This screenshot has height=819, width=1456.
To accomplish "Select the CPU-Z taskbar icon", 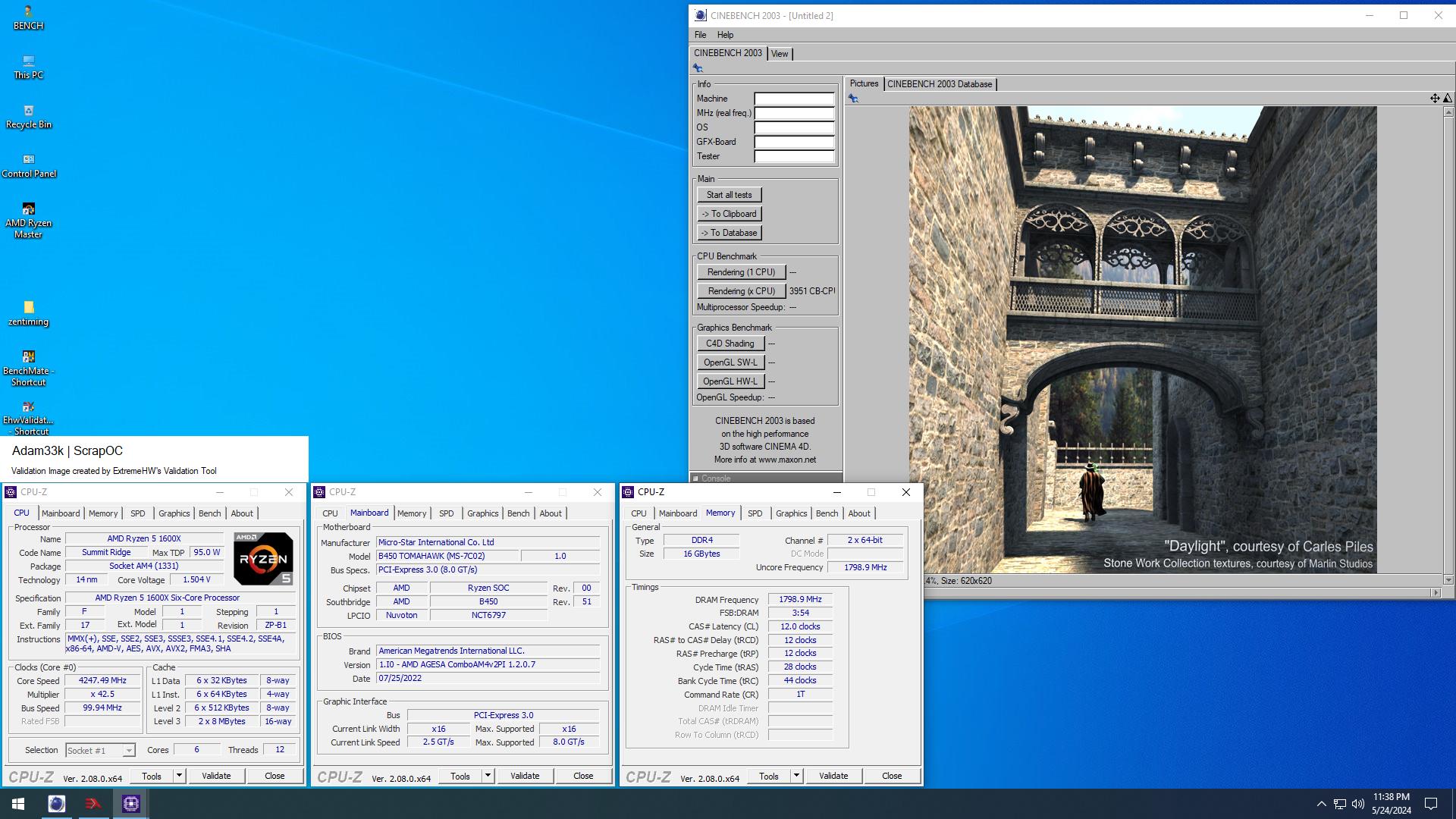I will 130,804.
